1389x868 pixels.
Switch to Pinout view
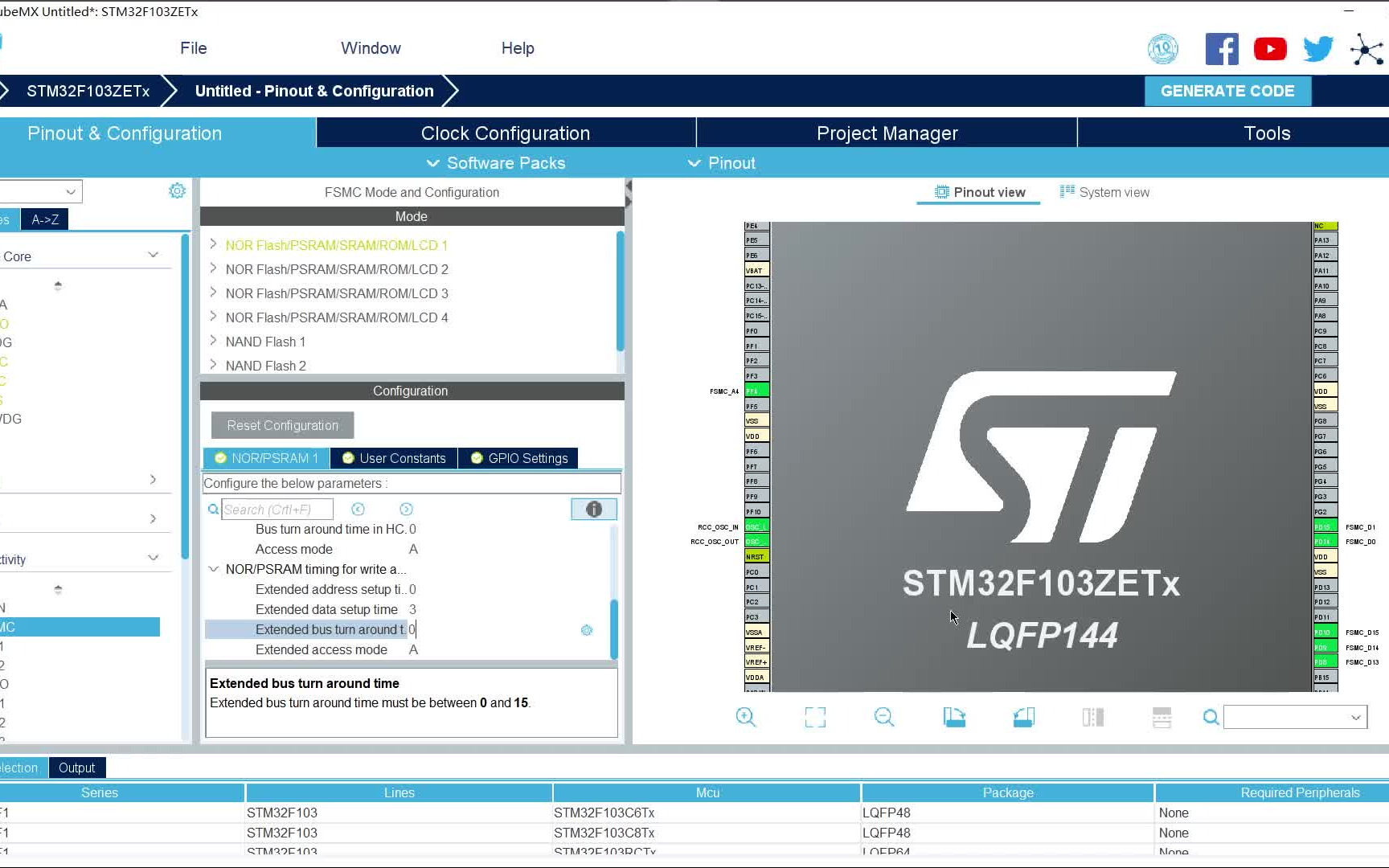point(980,192)
